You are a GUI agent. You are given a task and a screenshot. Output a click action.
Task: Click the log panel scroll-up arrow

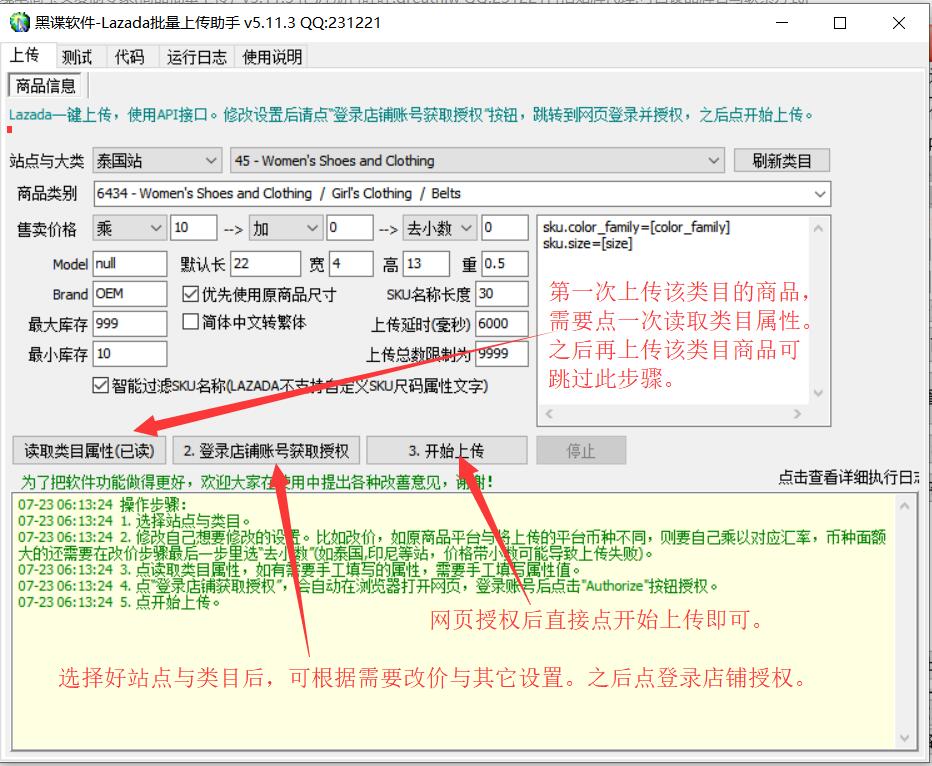click(904, 506)
